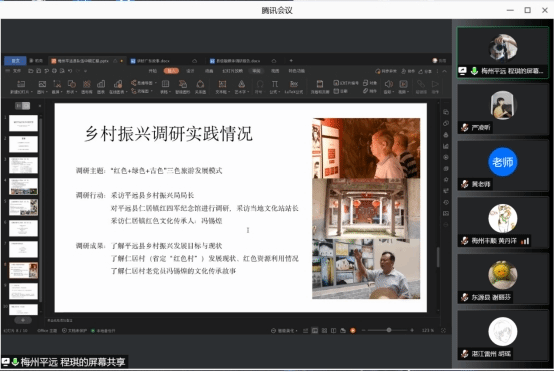Expand the video dropdown arrow

(408, 92)
